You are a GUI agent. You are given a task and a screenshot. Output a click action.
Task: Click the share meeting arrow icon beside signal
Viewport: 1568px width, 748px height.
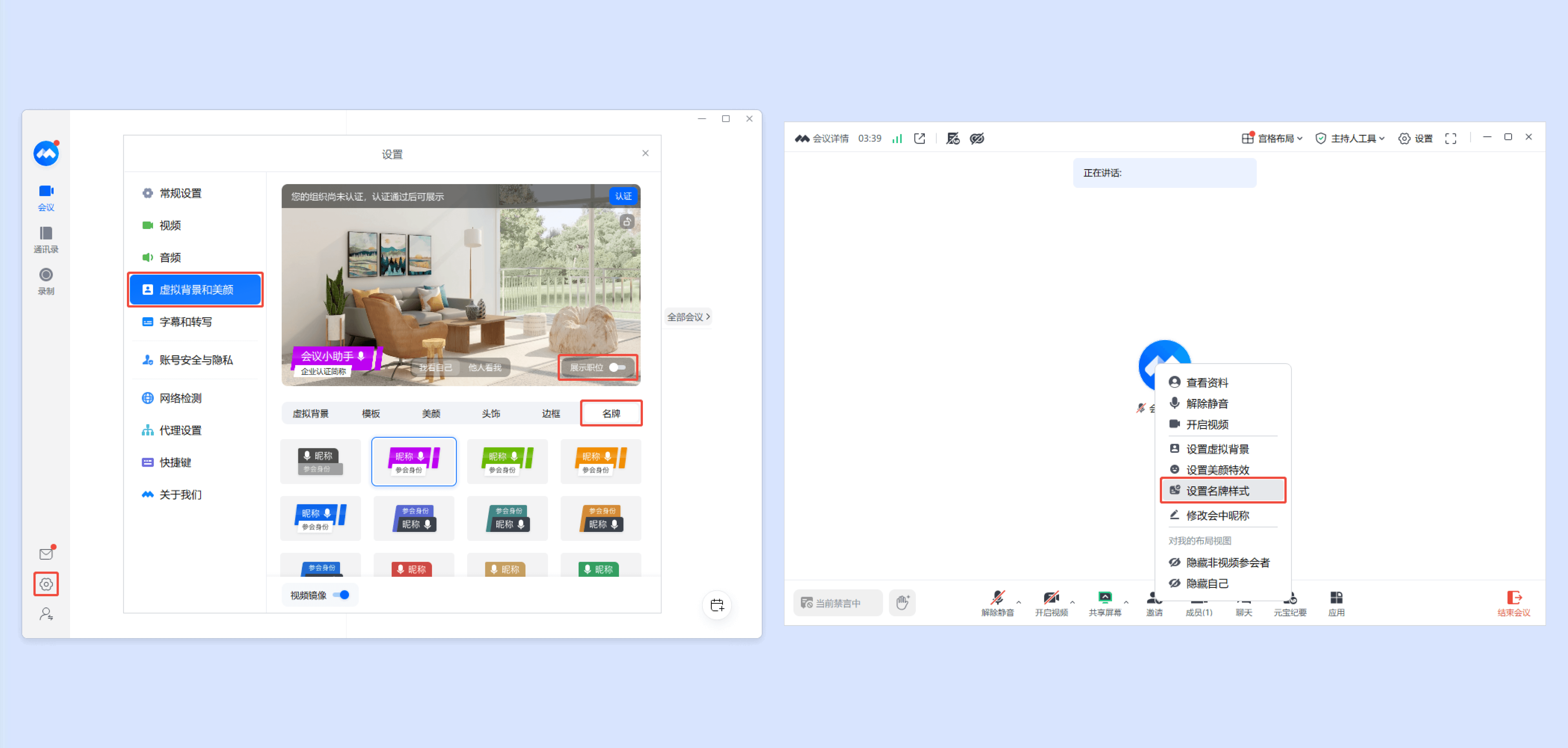click(920, 139)
